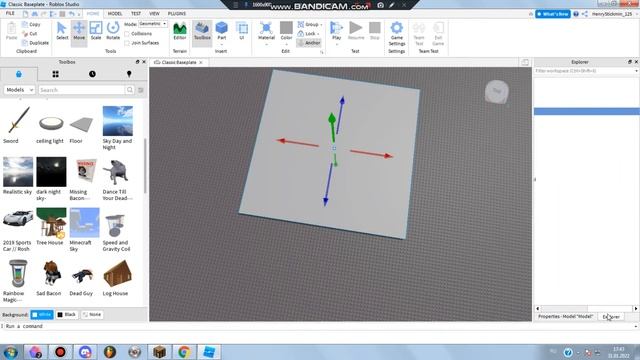Viewport: 640px width, 360px height.
Task: Expand the Lock dropdown arrow
Action: 318,34
